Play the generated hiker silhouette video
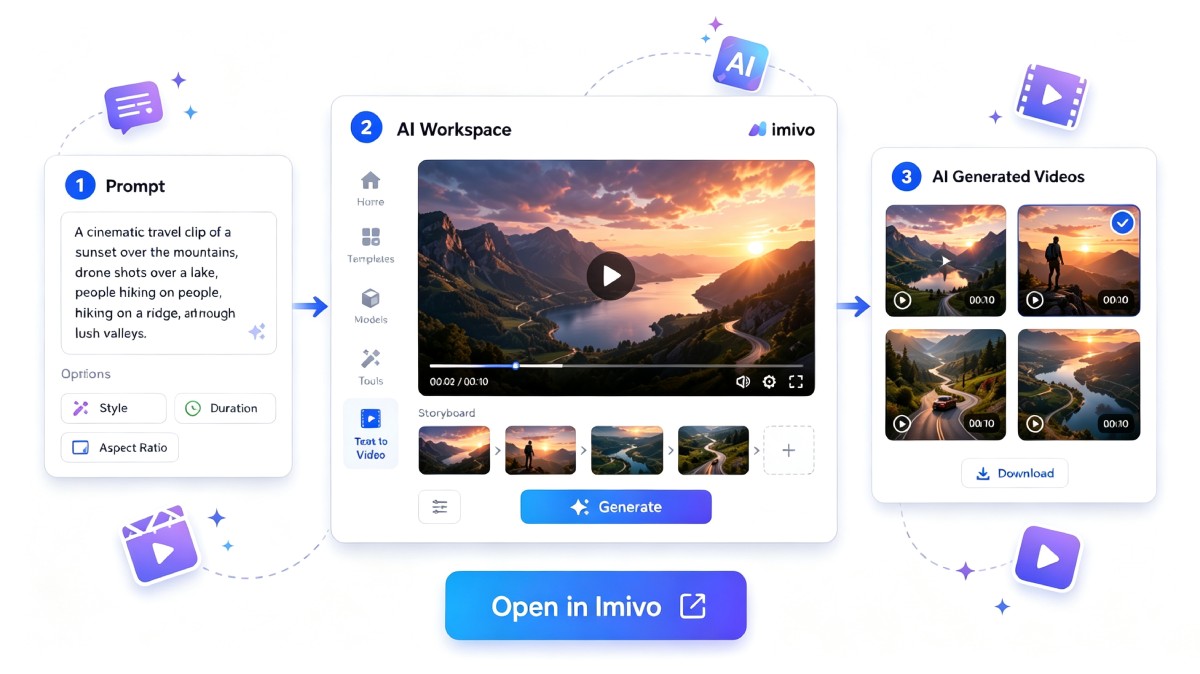This screenshot has width=1200, height=674. click(x=1034, y=300)
